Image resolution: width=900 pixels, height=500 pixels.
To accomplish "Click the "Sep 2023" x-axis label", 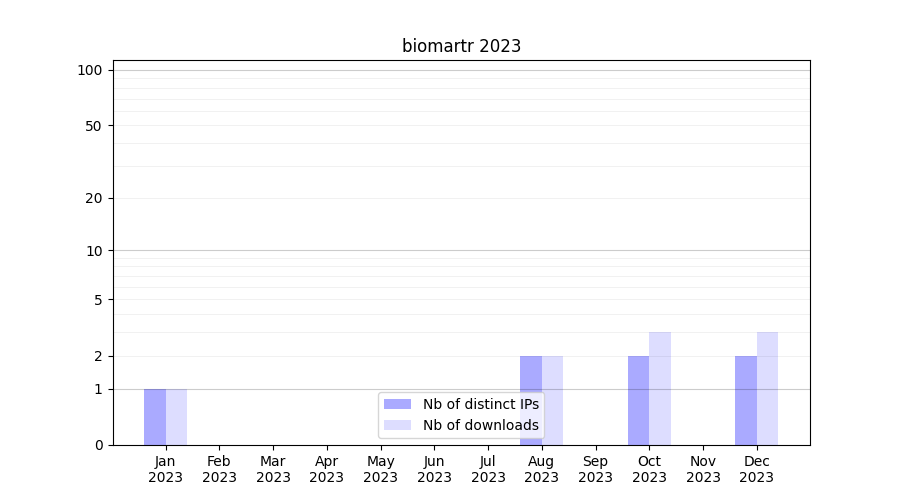I will pyautogui.click(x=595, y=469).
